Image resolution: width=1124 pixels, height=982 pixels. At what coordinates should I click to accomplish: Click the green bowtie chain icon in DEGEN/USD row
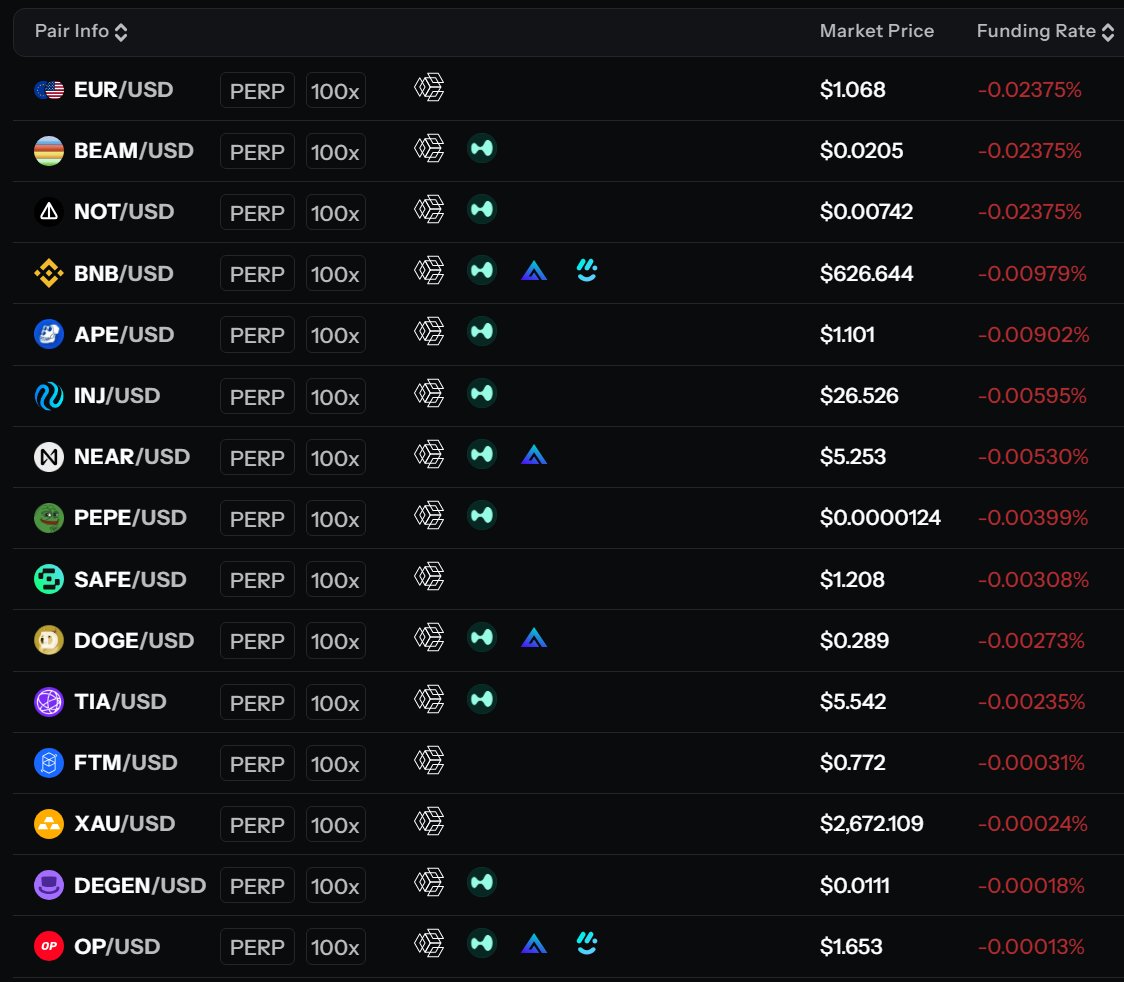(482, 882)
